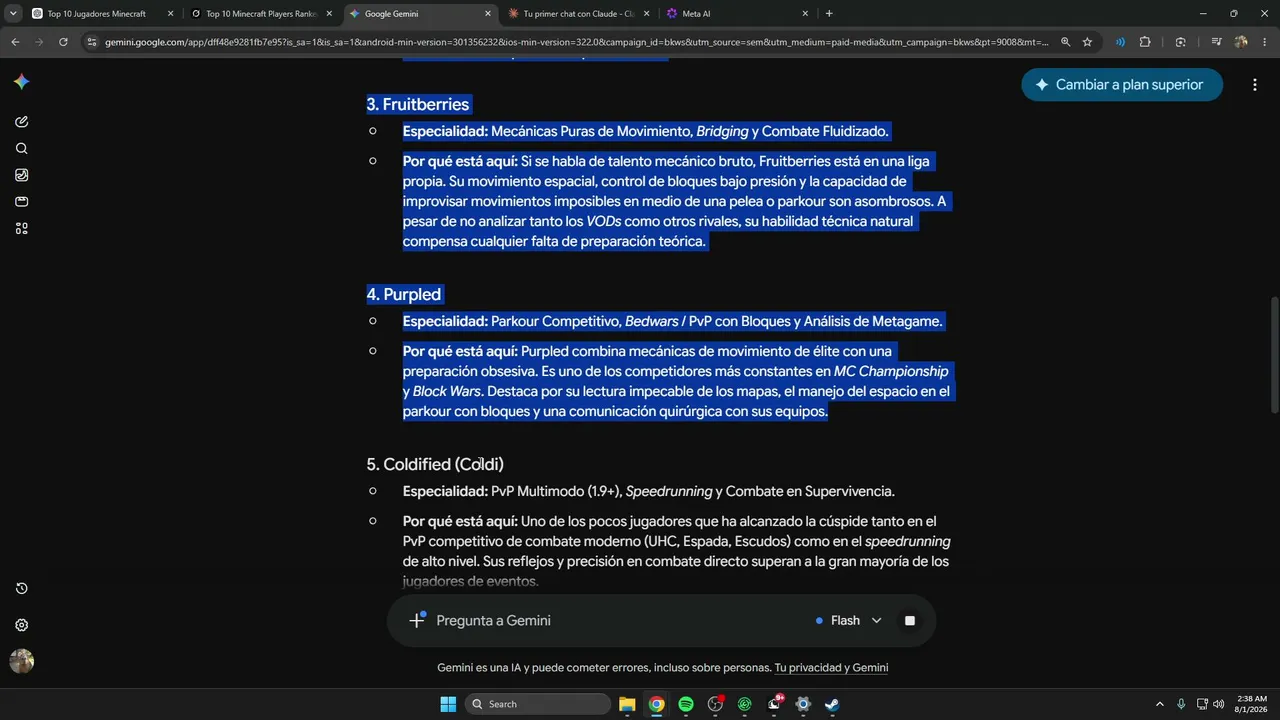This screenshot has height=720, width=1280.
Task: Click the Windows taskbar Search box
Action: point(538,704)
